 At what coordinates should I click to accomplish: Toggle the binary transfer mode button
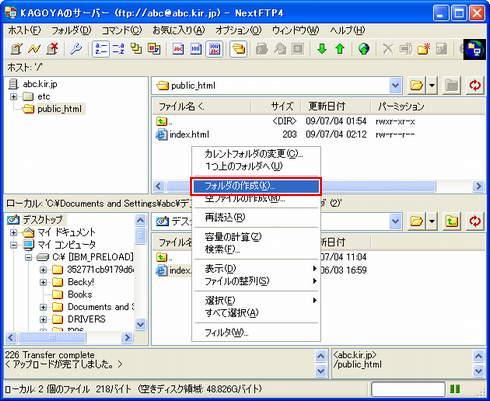196,49
